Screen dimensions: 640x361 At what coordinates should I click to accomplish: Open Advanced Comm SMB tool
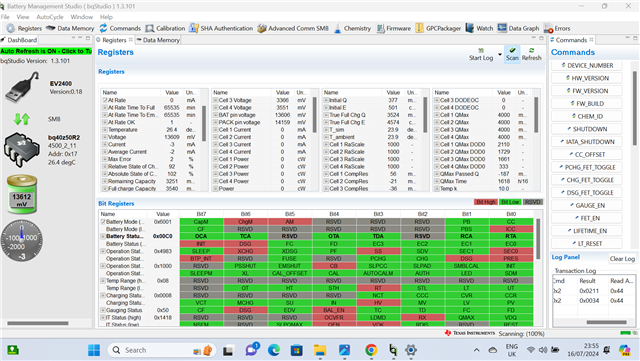pos(293,28)
